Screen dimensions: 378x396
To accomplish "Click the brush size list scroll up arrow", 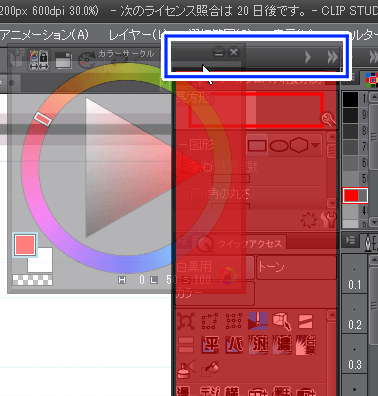I will pos(374,259).
